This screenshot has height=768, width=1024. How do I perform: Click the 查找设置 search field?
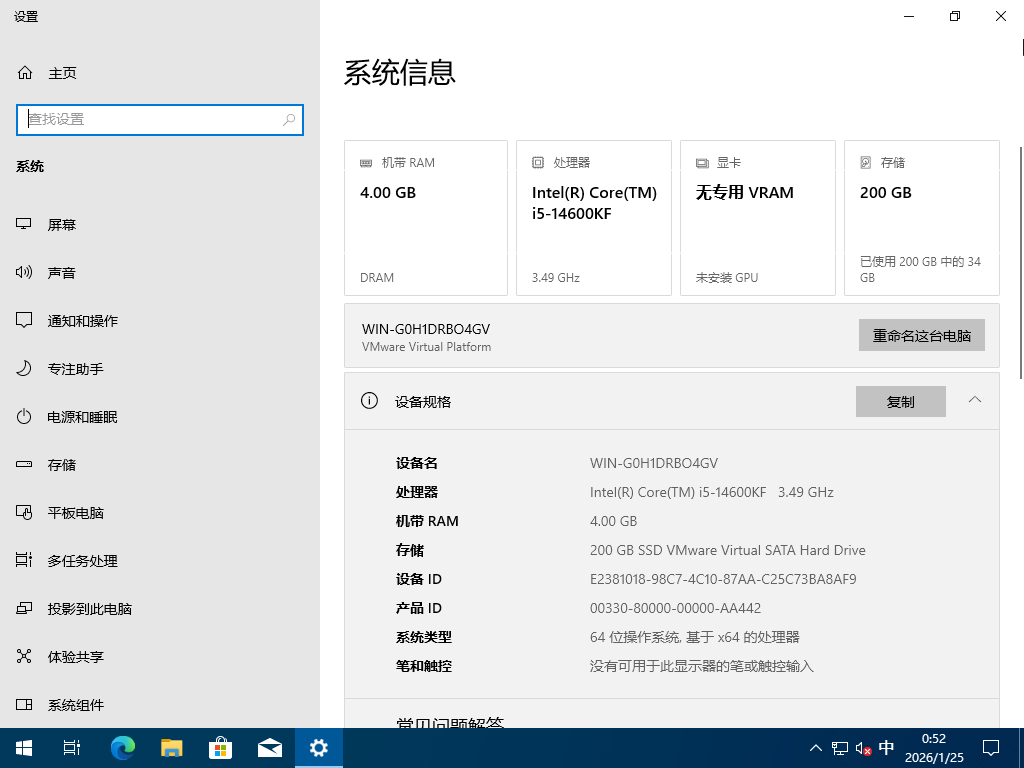[x=160, y=119]
